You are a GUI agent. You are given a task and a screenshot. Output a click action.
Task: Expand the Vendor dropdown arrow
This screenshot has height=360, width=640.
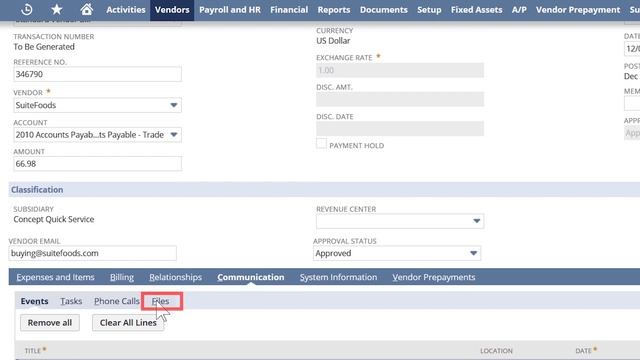[x=173, y=105]
